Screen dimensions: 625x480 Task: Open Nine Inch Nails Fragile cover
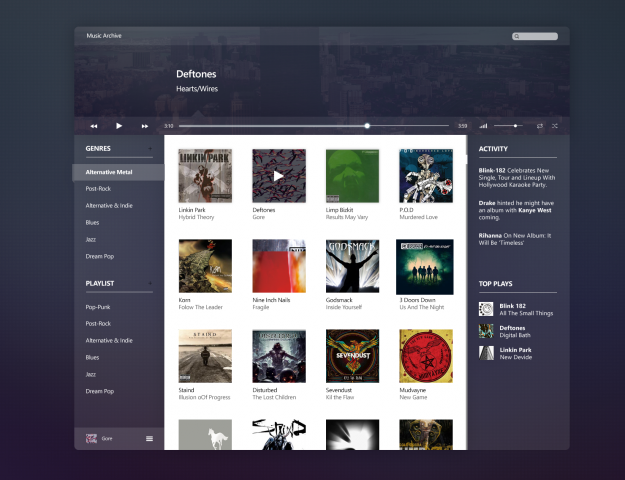pos(279,266)
